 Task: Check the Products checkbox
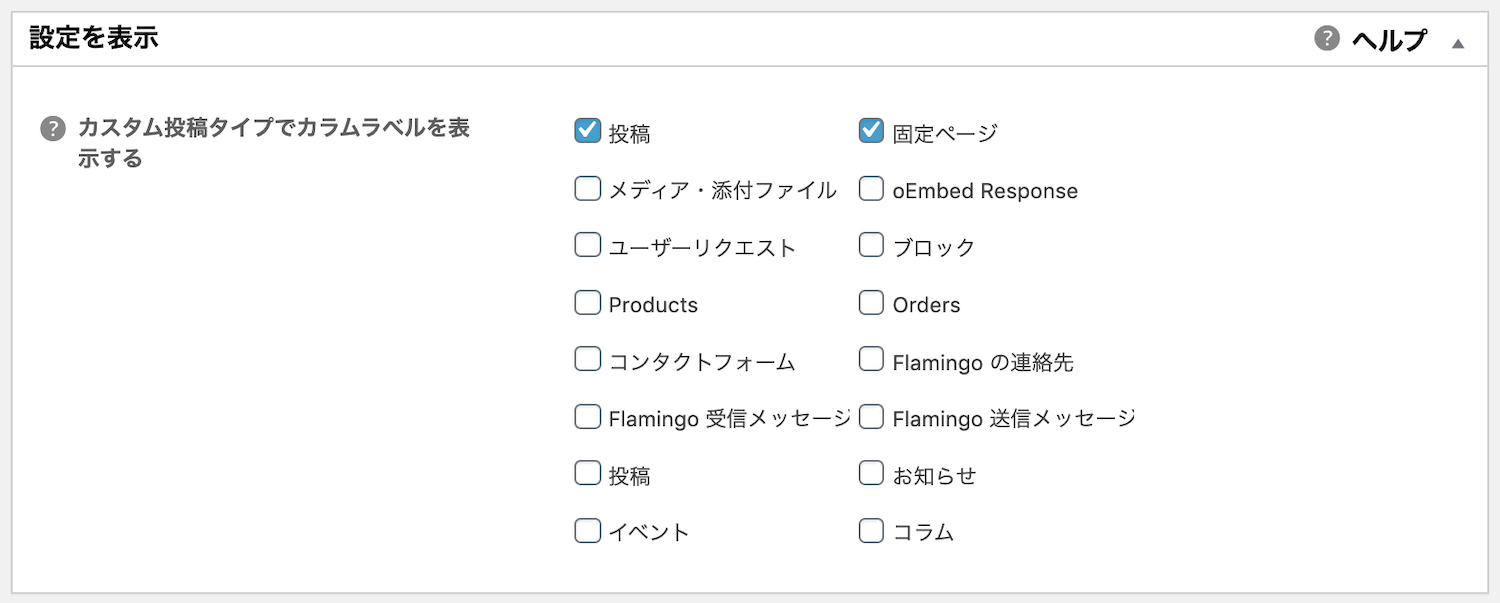click(587, 302)
